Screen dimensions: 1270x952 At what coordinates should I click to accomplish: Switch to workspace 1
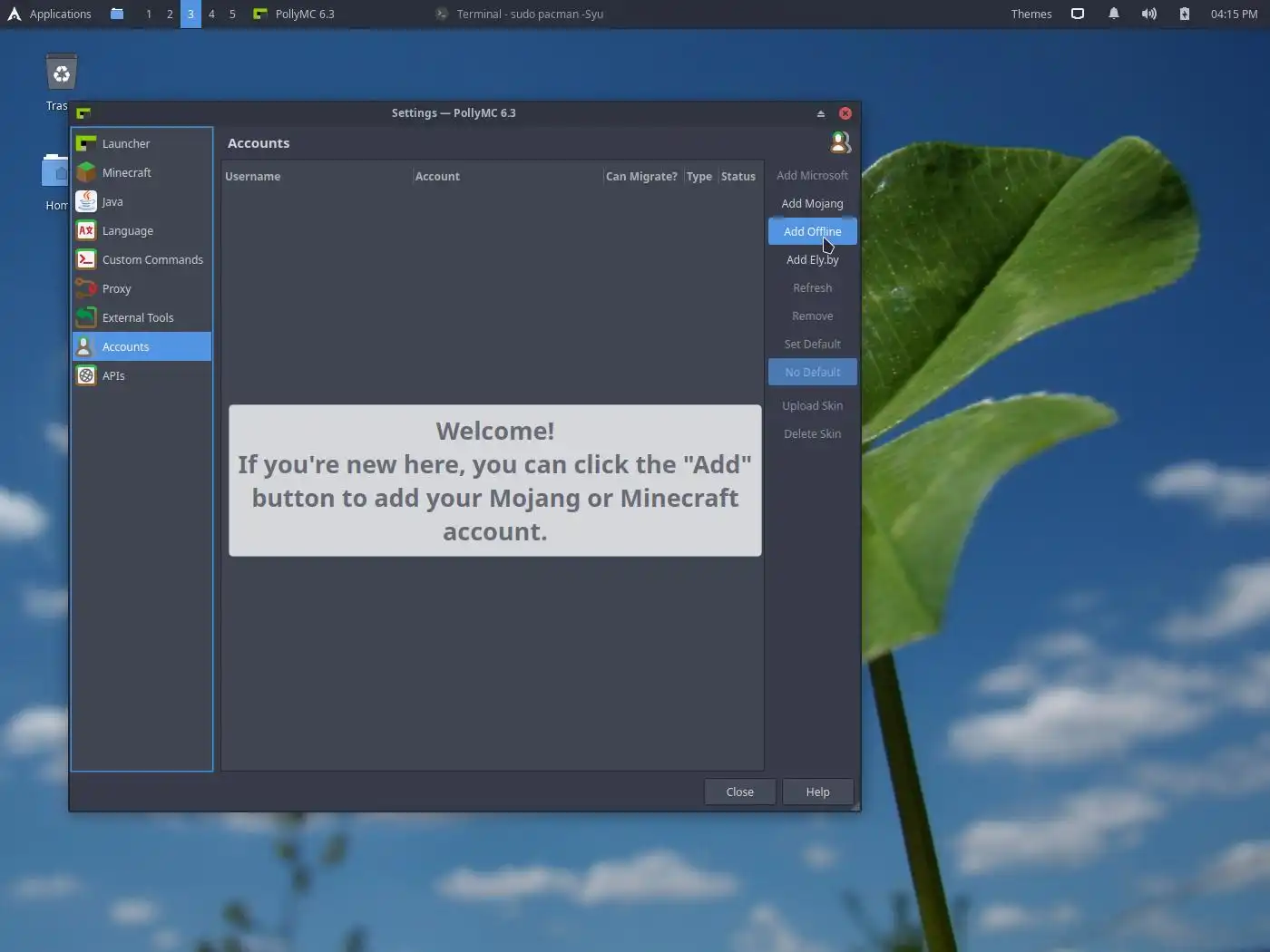click(148, 14)
